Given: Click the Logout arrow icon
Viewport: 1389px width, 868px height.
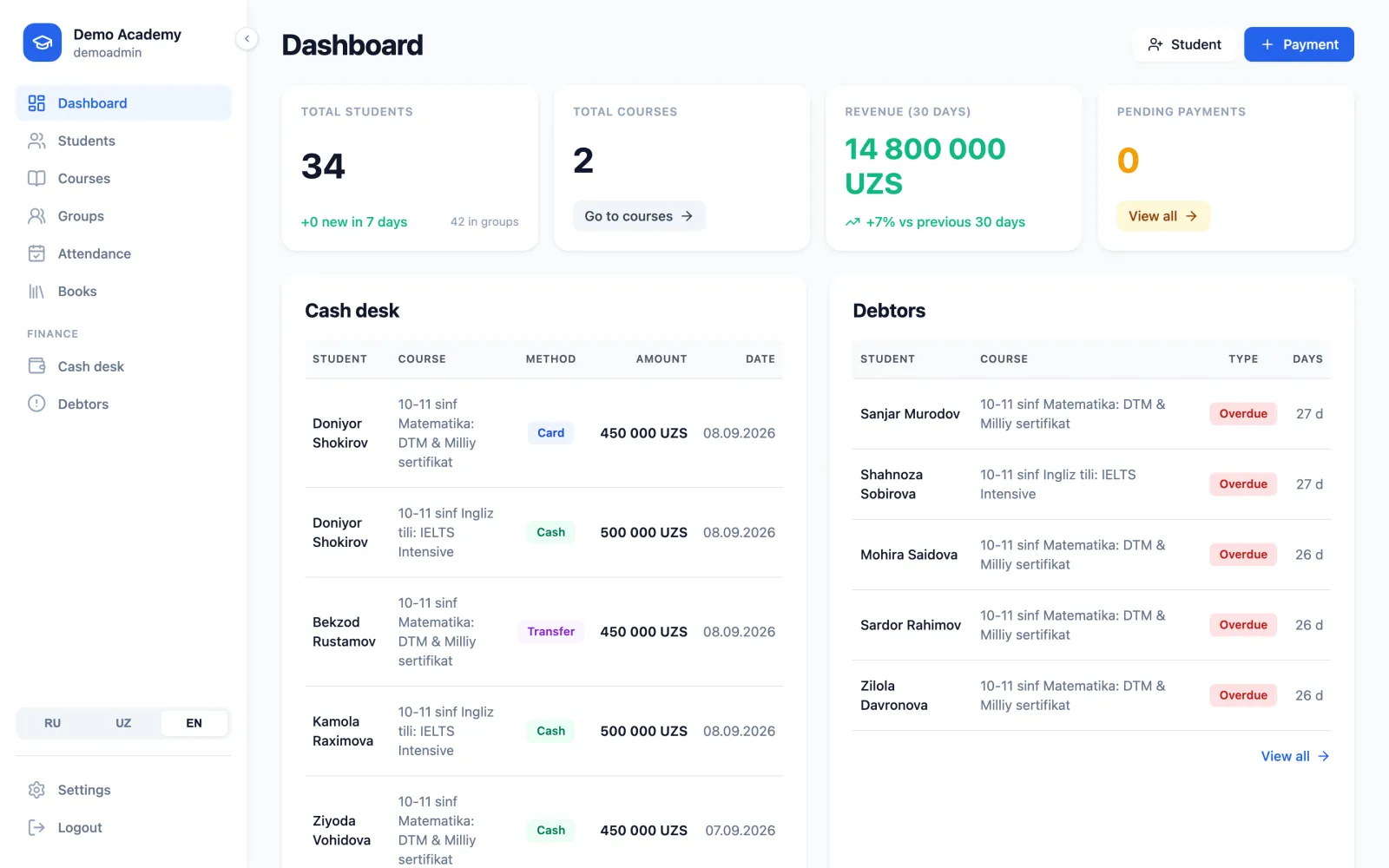Looking at the screenshot, I should pyautogui.click(x=36, y=827).
